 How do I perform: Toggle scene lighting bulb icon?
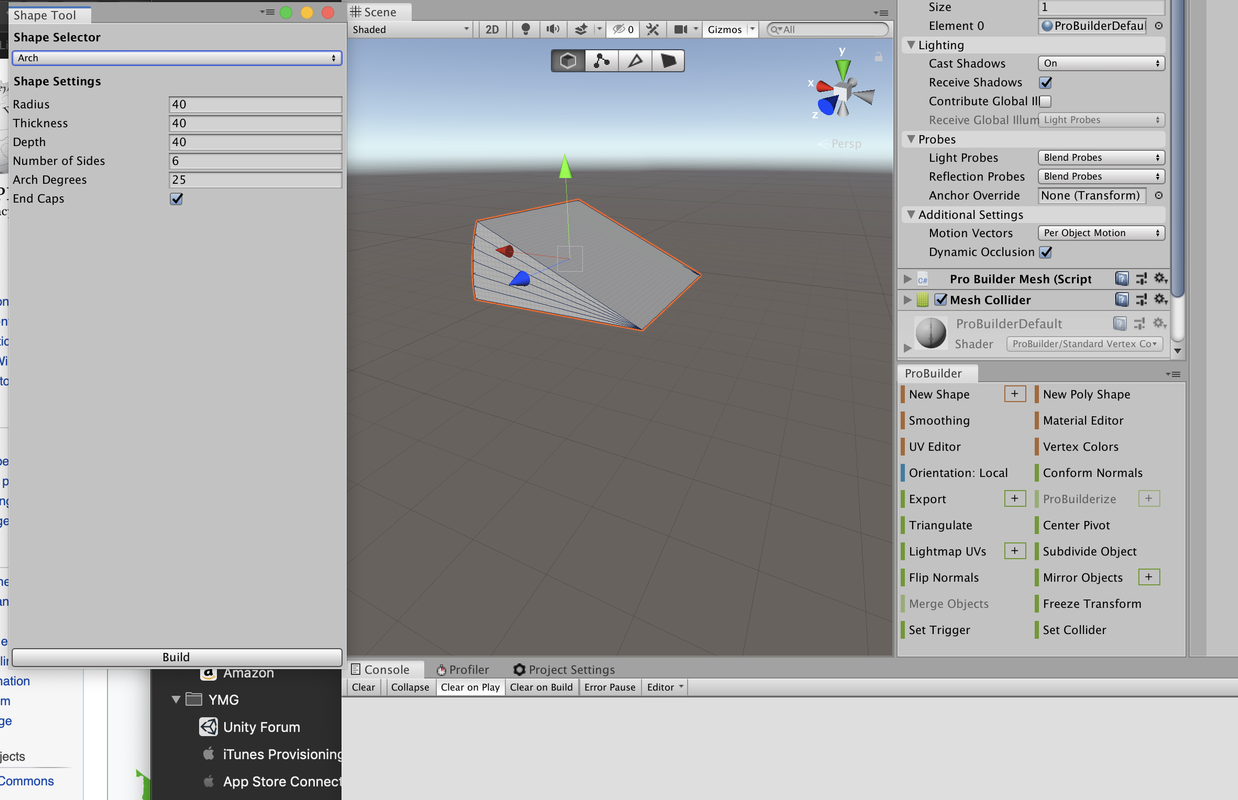pos(526,29)
